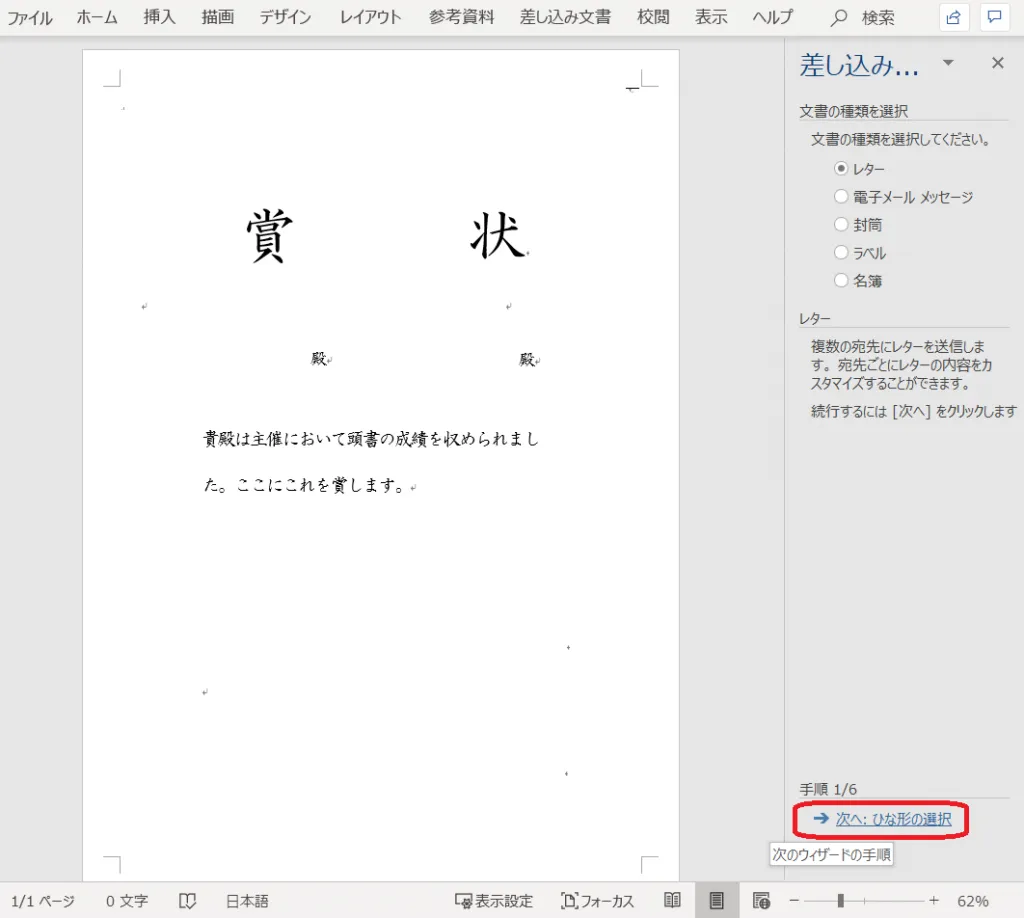Select Print Layout view icon
This screenshot has height=918, width=1024.
[716, 900]
